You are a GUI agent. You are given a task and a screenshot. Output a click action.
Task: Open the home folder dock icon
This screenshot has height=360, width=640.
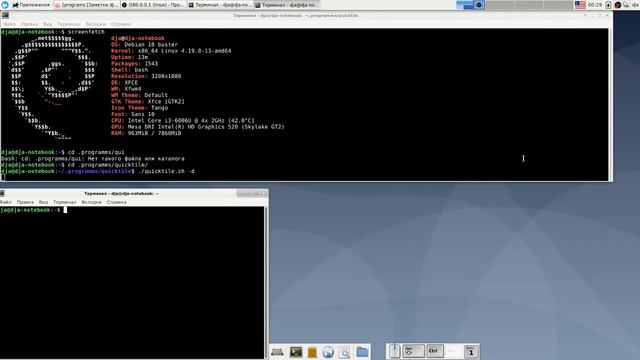point(362,352)
